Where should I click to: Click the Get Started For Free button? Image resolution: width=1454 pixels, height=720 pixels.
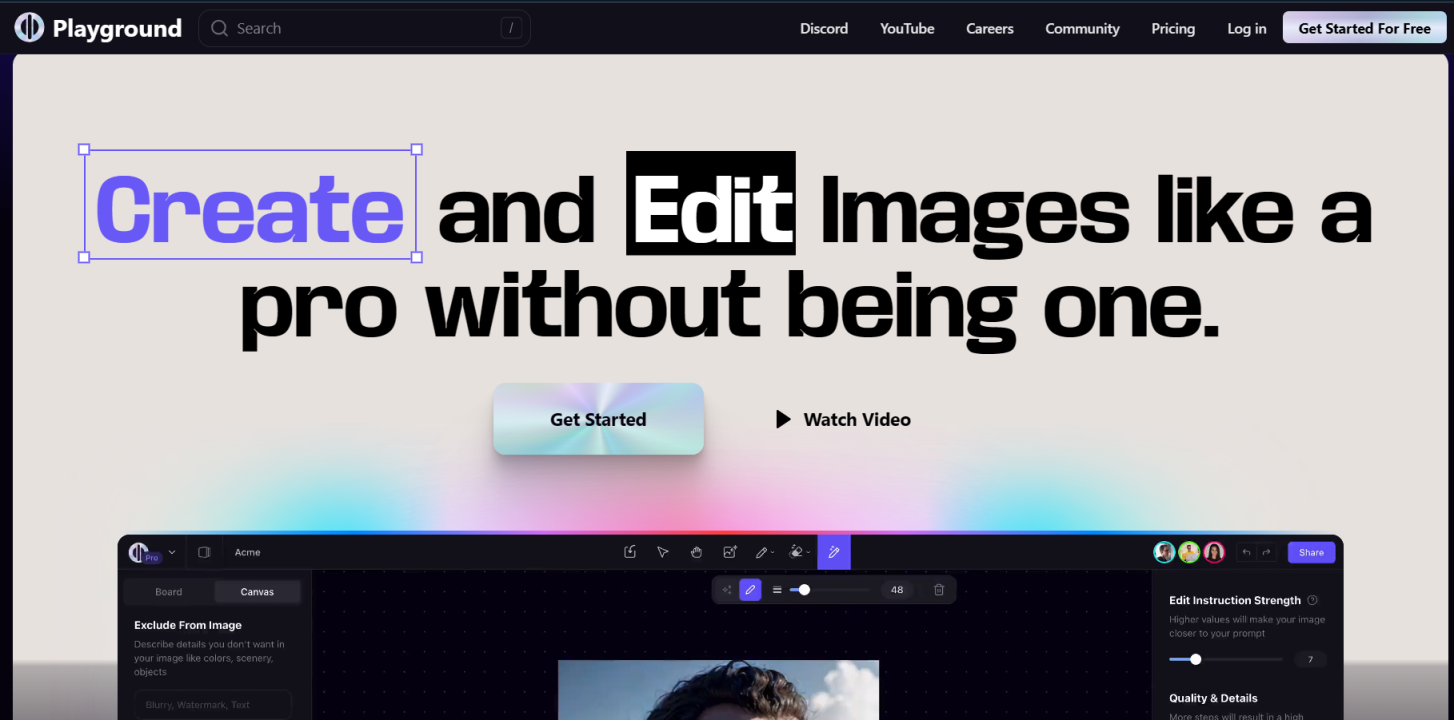[1364, 28]
